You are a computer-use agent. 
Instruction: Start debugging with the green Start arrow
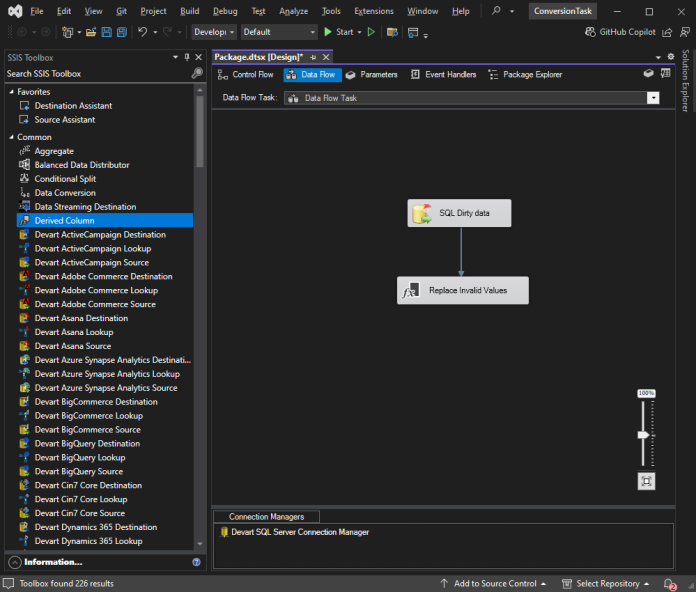(x=328, y=32)
